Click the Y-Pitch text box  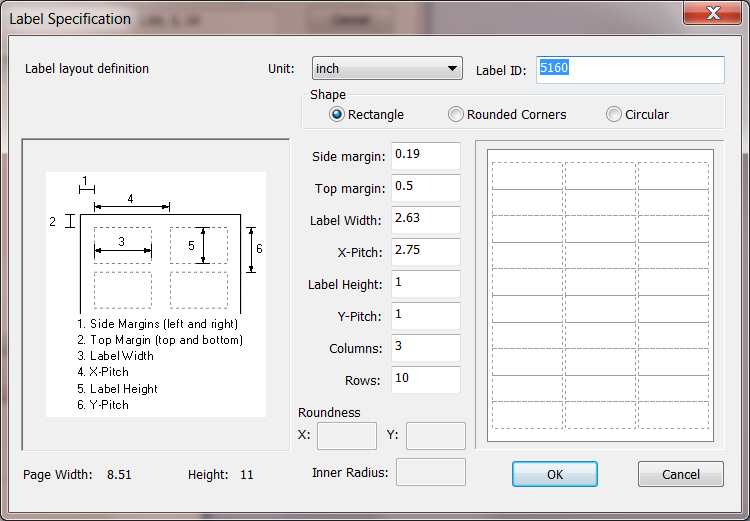[426, 316]
